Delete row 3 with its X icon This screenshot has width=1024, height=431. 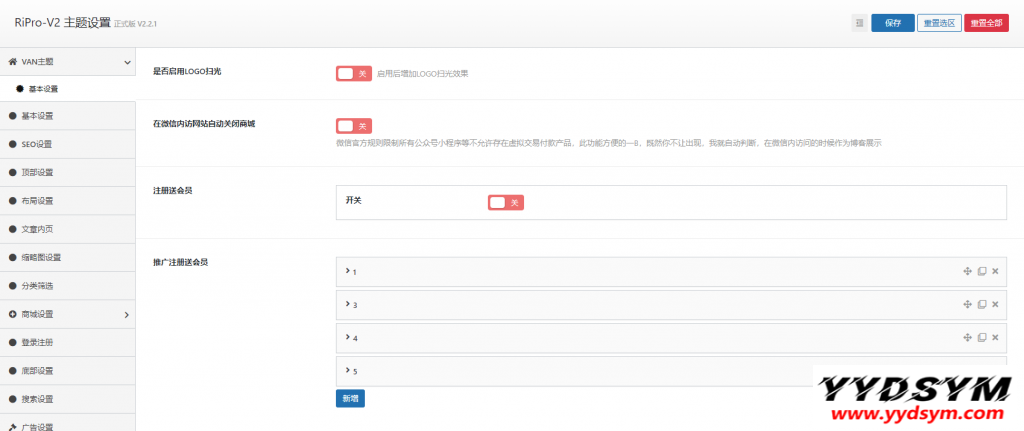click(x=995, y=304)
